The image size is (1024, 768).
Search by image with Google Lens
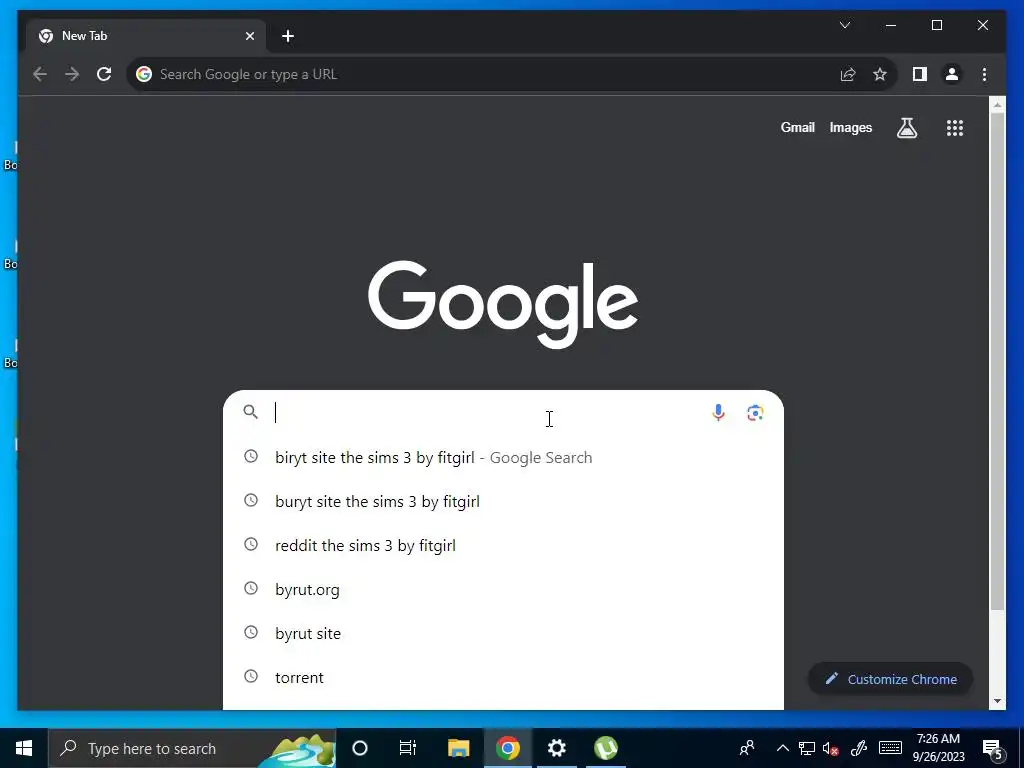pyautogui.click(x=755, y=413)
